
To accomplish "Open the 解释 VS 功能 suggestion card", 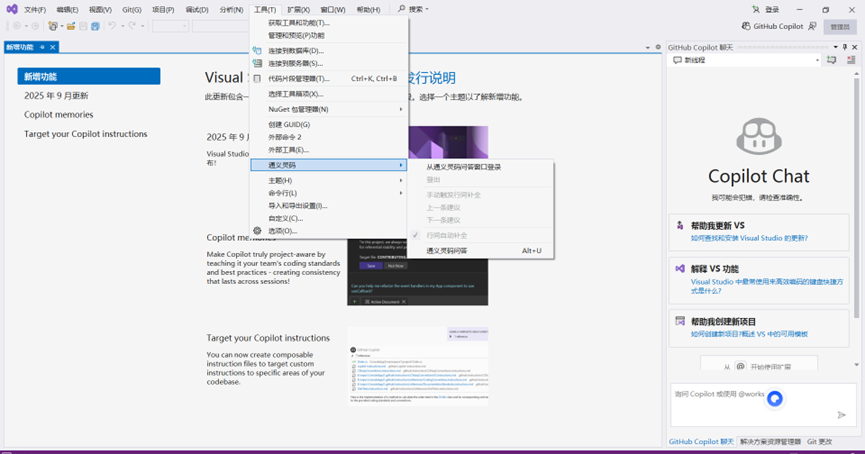I will pyautogui.click(x=759, y=280).
